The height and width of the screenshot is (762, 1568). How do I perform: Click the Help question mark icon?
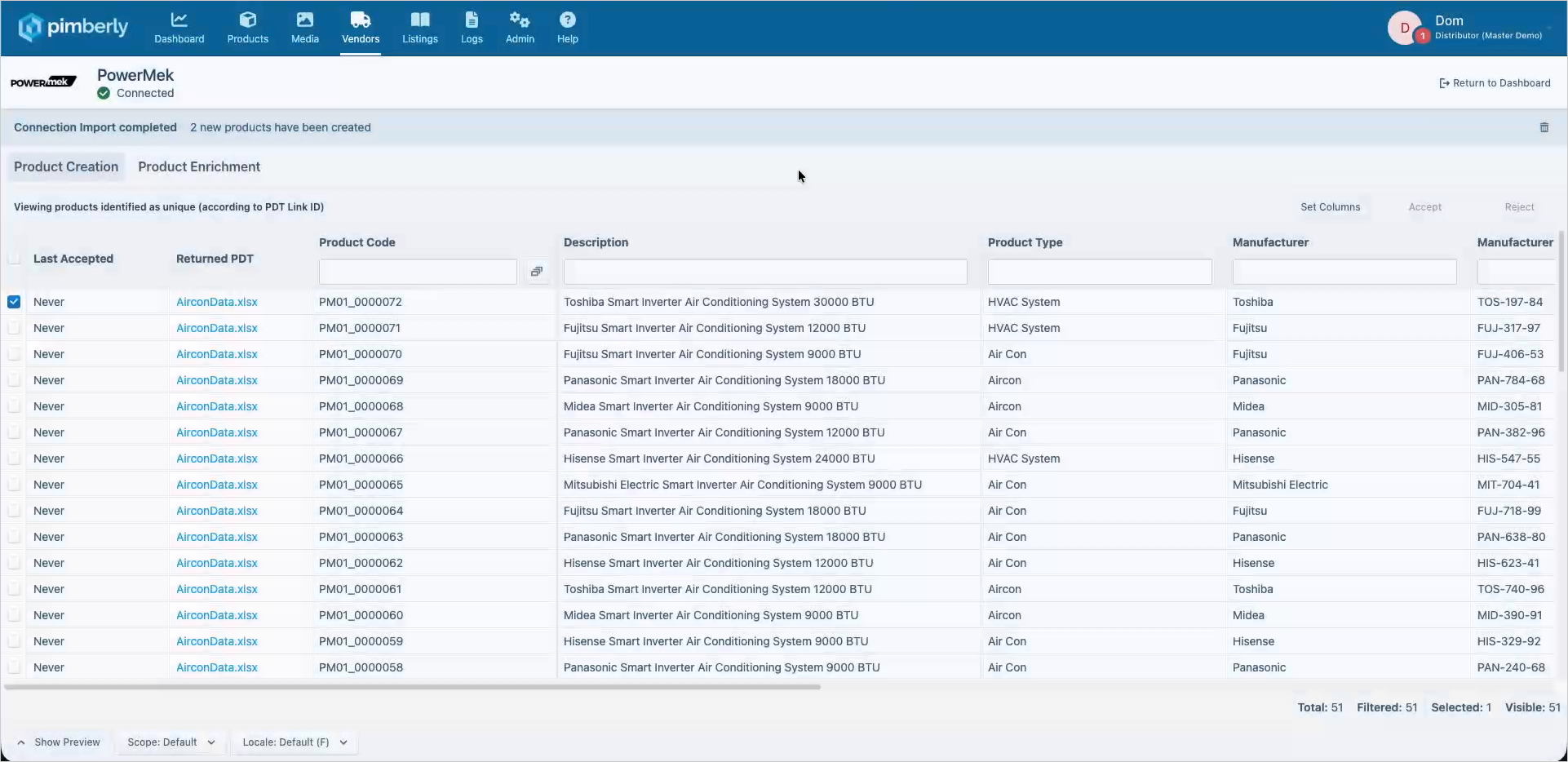point(568,20)
